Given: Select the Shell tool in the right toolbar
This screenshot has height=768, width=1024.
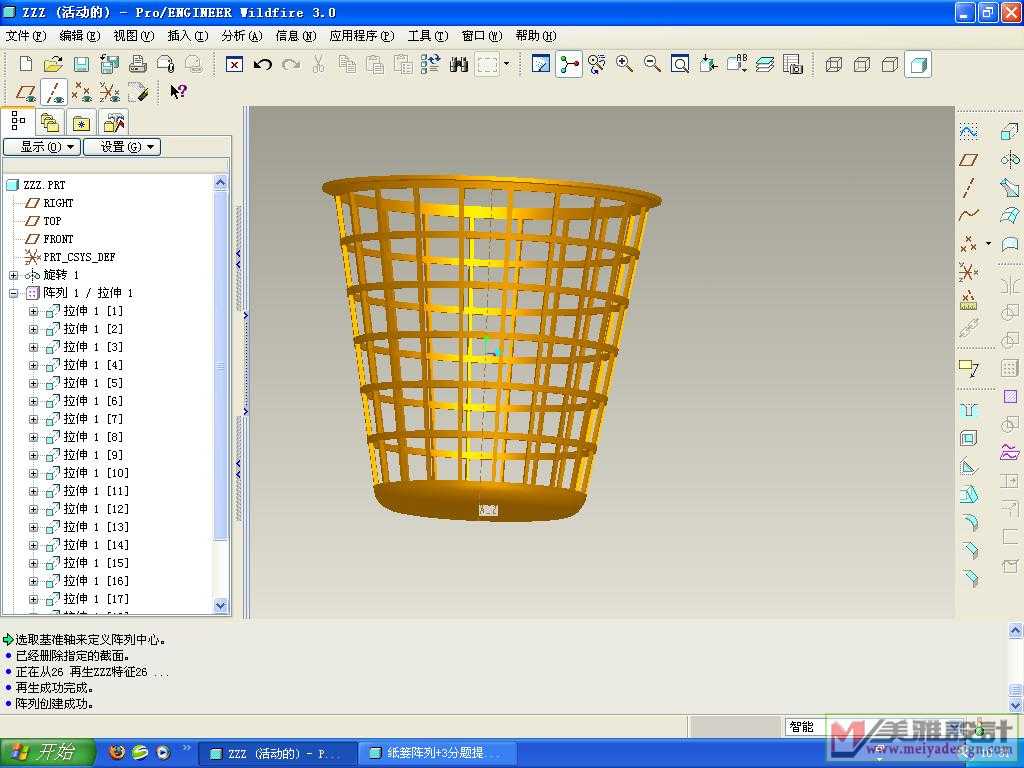Looking at the screenshot, I should click(x=969, y=438).
